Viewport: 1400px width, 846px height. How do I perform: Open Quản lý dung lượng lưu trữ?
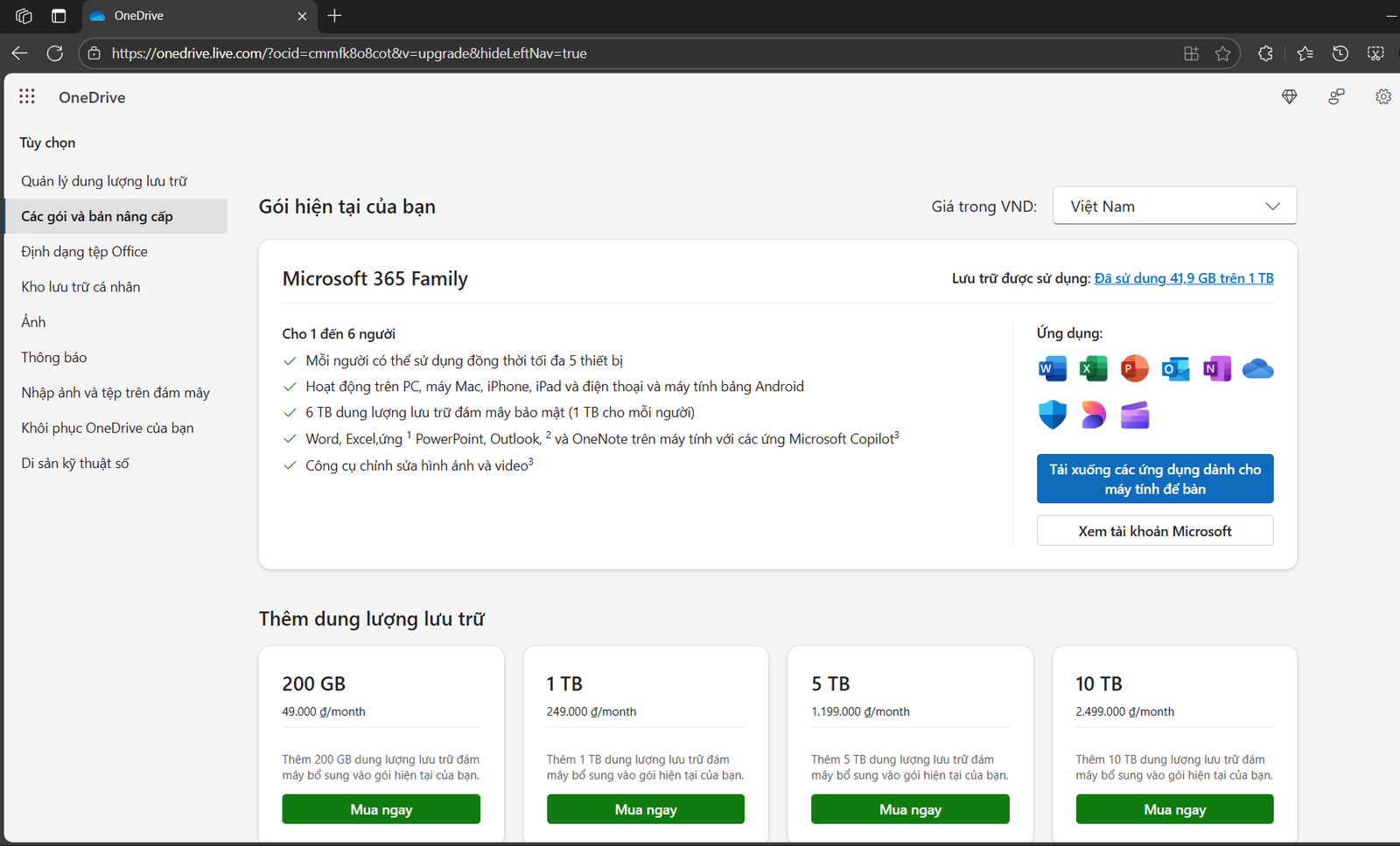104,181
